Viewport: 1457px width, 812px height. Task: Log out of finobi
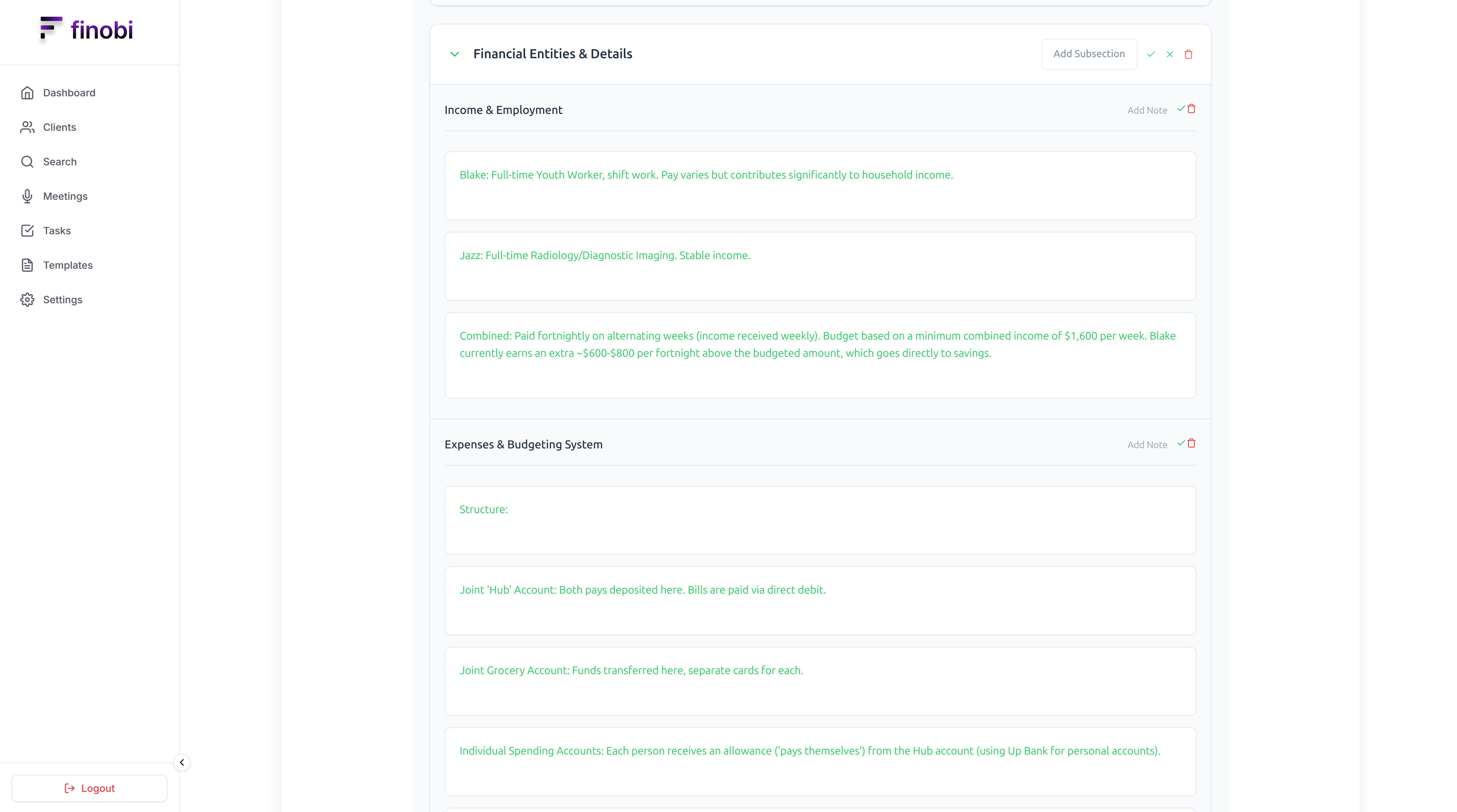(89, 788)
